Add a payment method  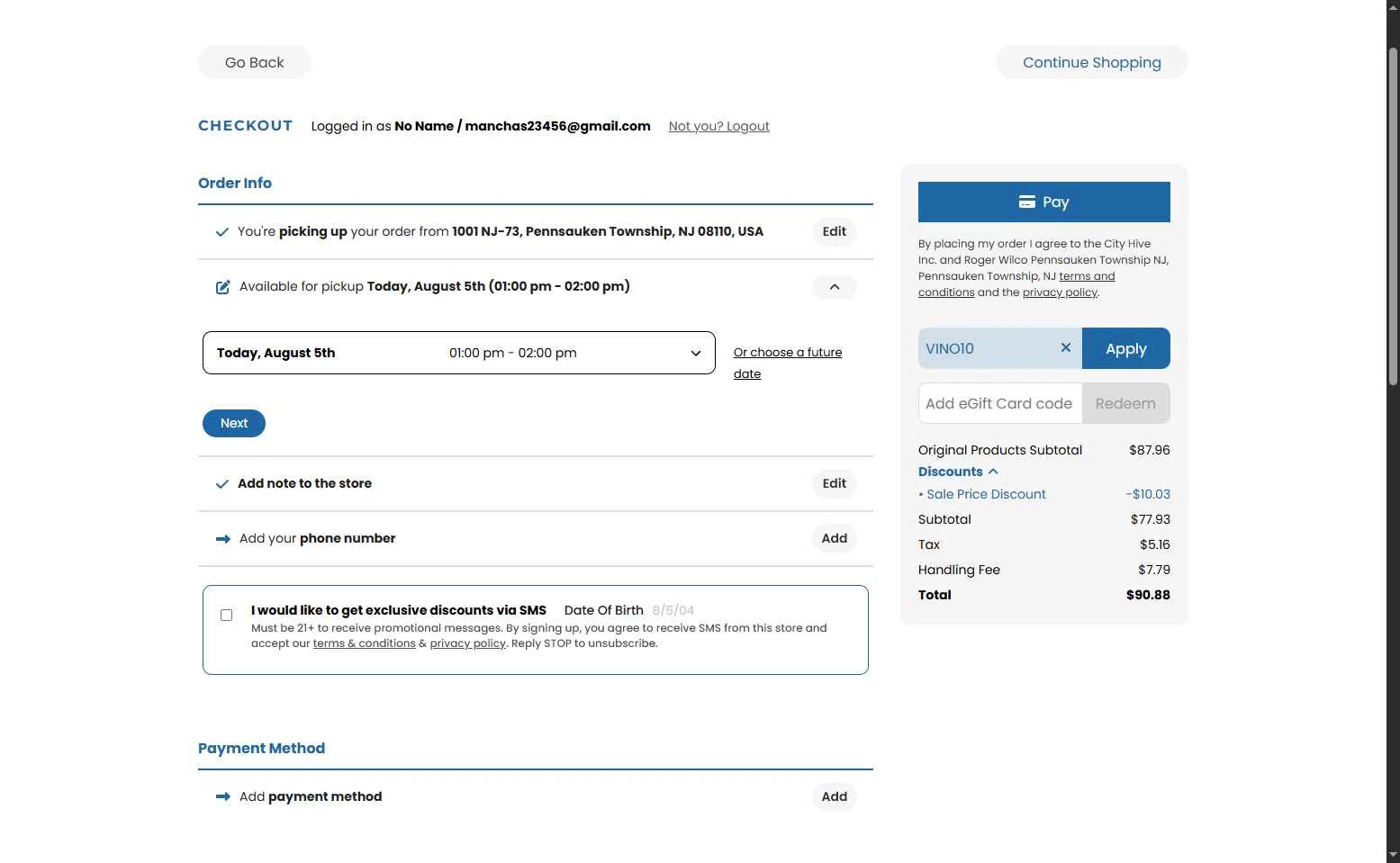click(835, 796)
